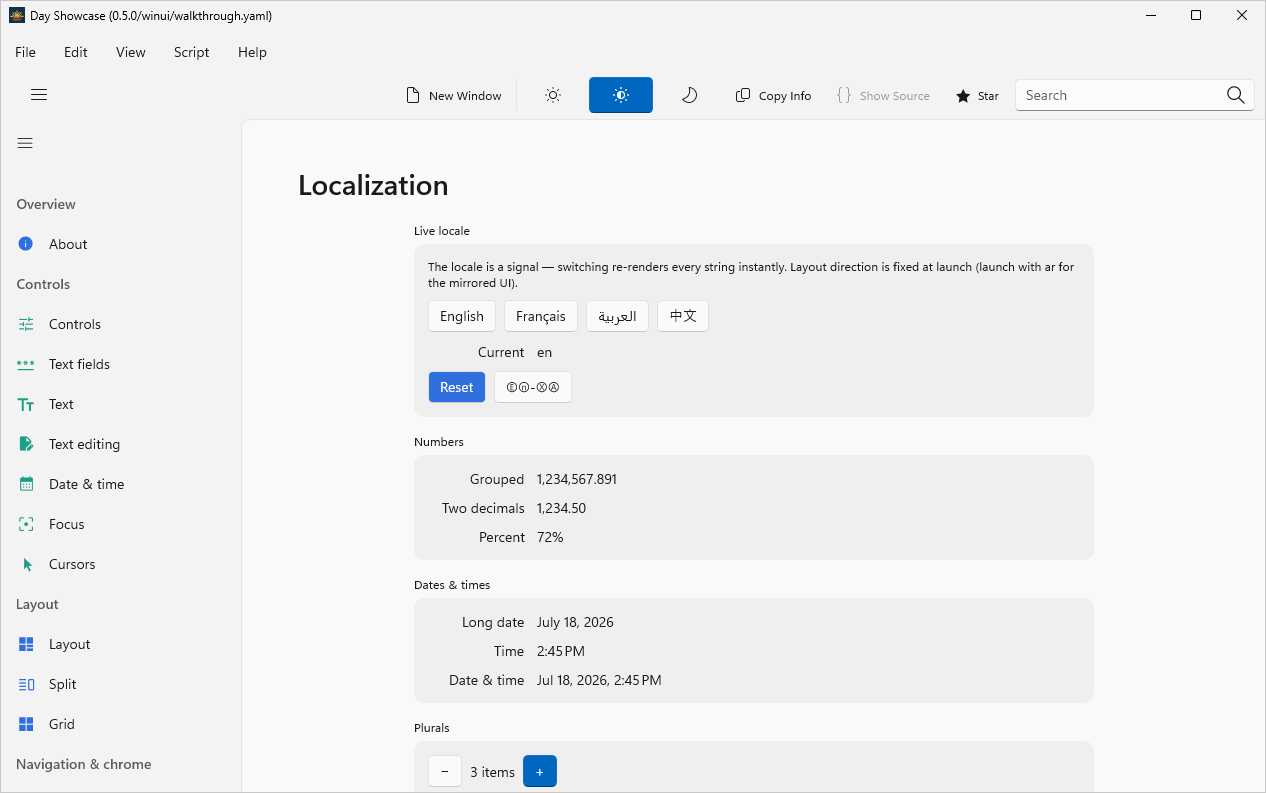The height and width of the screenshot is (793, 1266).
Task: Switch the locale to Chinese (中文)
Action: point(683,316)
